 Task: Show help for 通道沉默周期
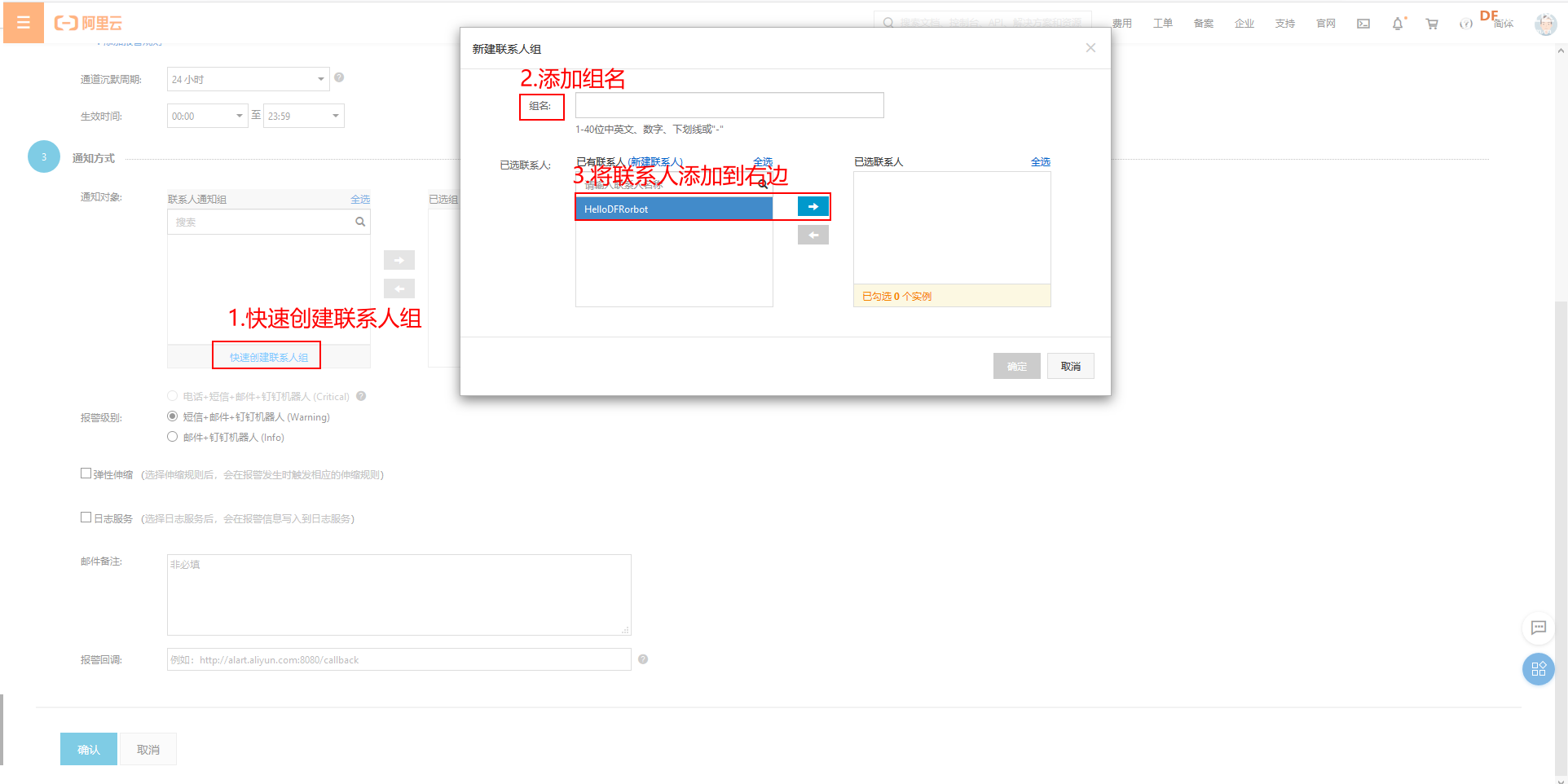point(339,77)
